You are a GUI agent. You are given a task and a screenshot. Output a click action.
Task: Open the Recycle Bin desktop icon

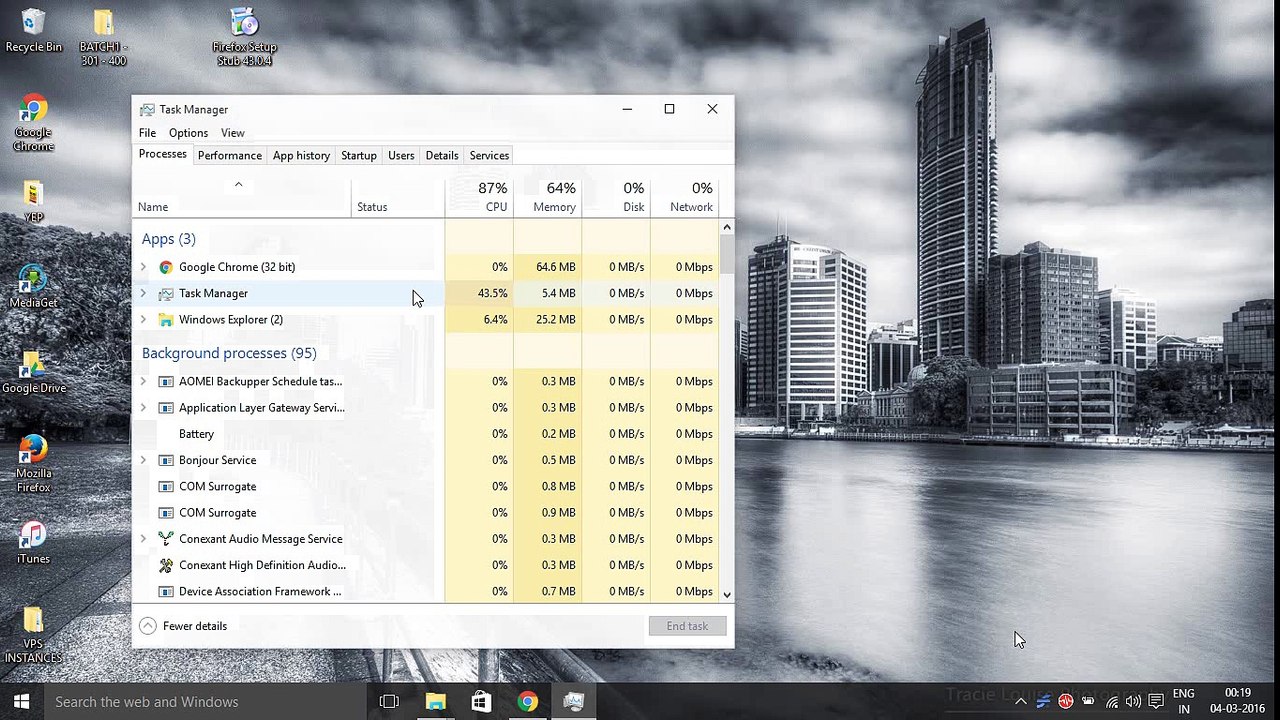click(33, 31)
